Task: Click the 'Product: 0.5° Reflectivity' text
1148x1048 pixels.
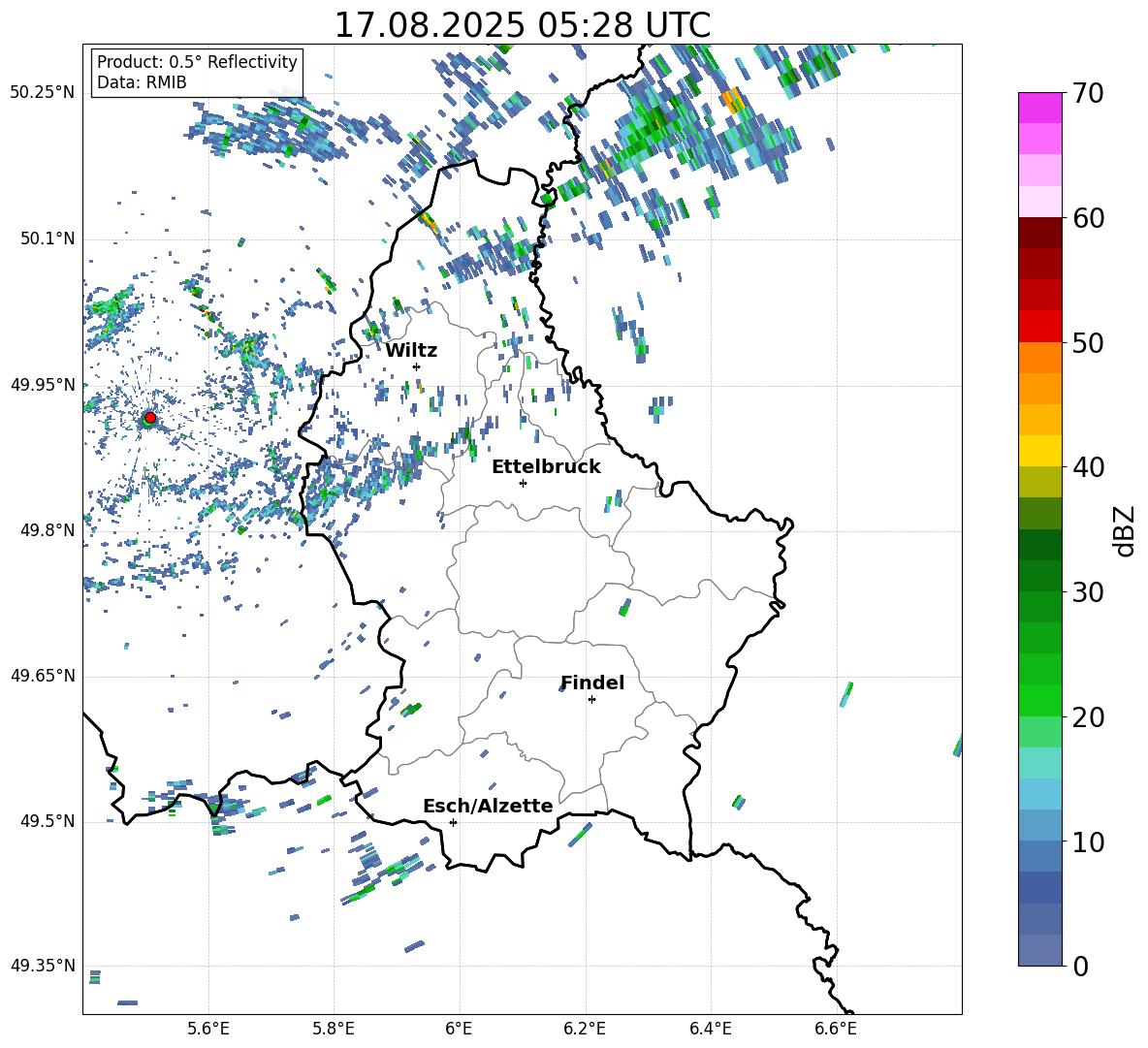Action: point(197,61)
